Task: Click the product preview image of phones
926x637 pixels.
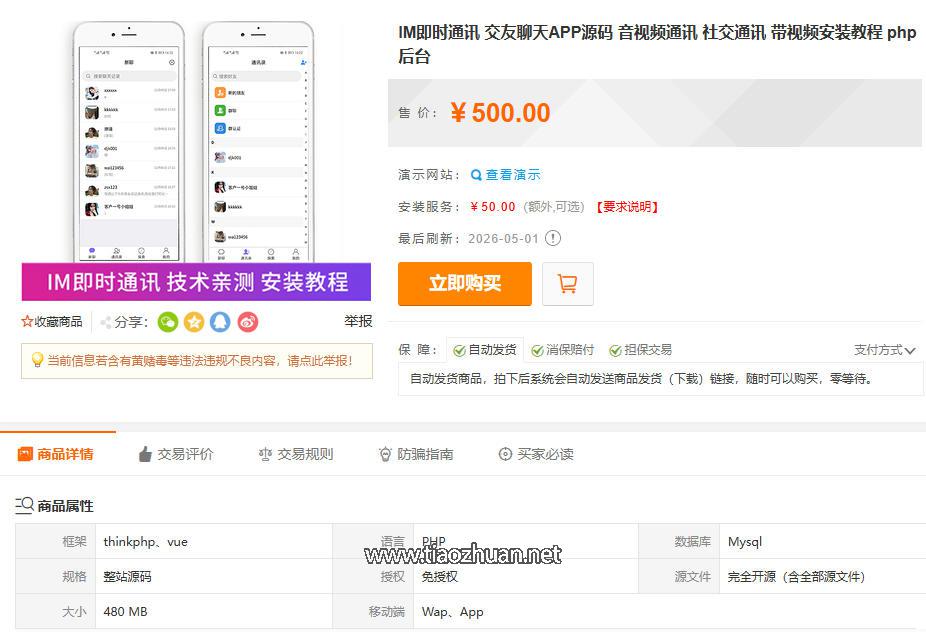Action: (196, 159)
